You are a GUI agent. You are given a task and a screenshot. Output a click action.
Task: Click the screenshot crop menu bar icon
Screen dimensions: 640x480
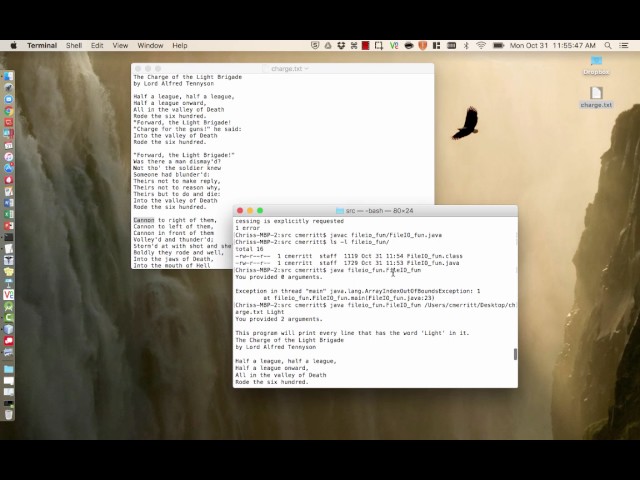click(379, 46)
